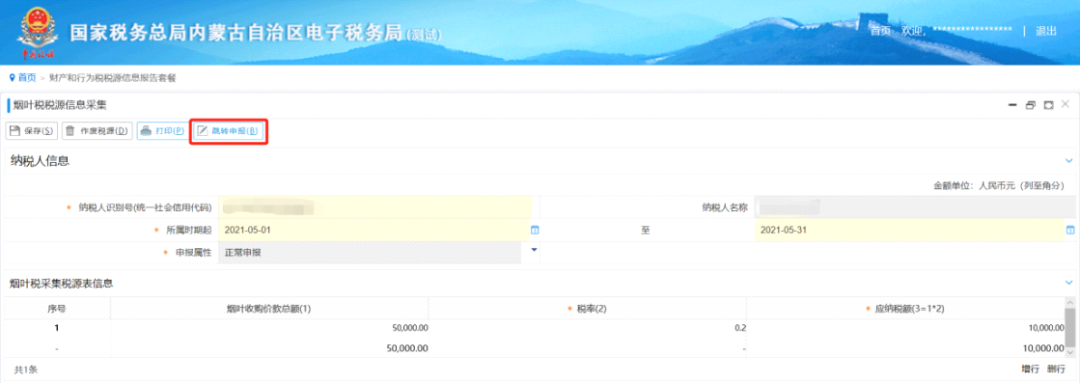Select the 0.2 tax rate cell
This screenshot has width=1080, height=384.
587,328
